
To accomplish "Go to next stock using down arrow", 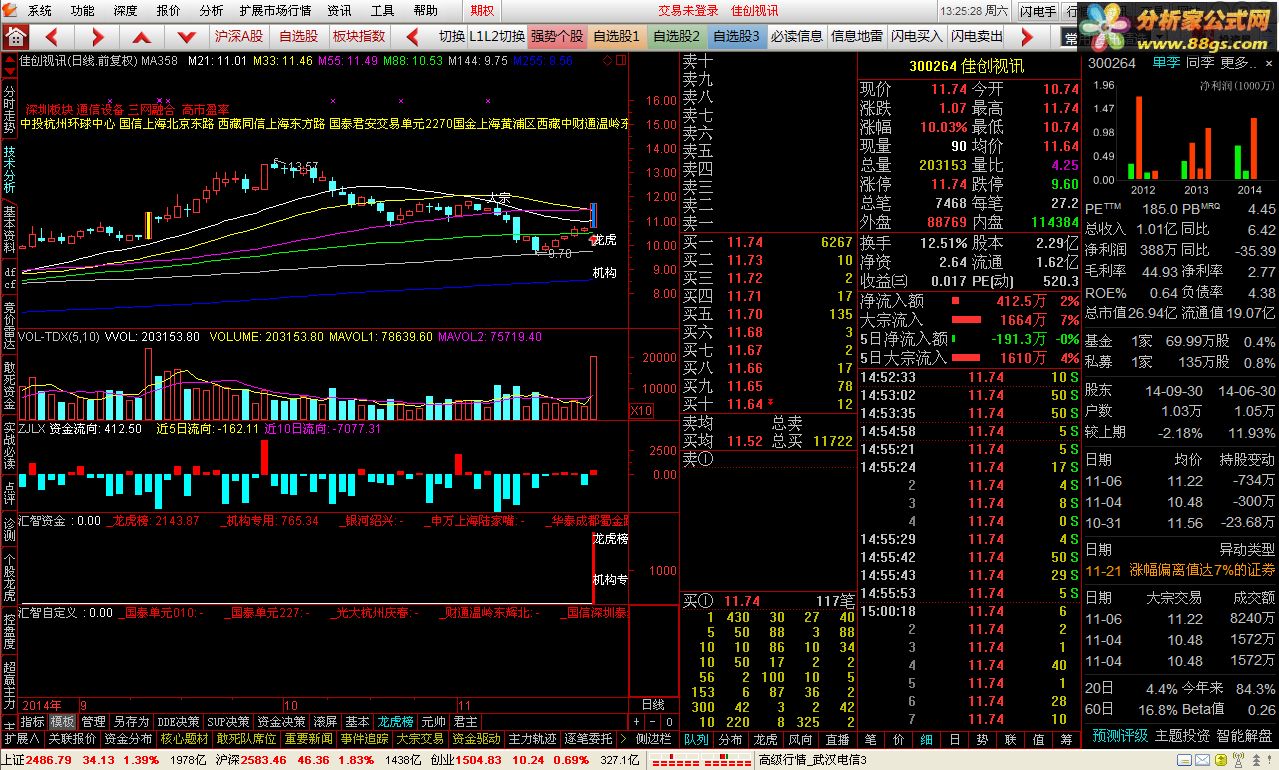I will [187, 37].
